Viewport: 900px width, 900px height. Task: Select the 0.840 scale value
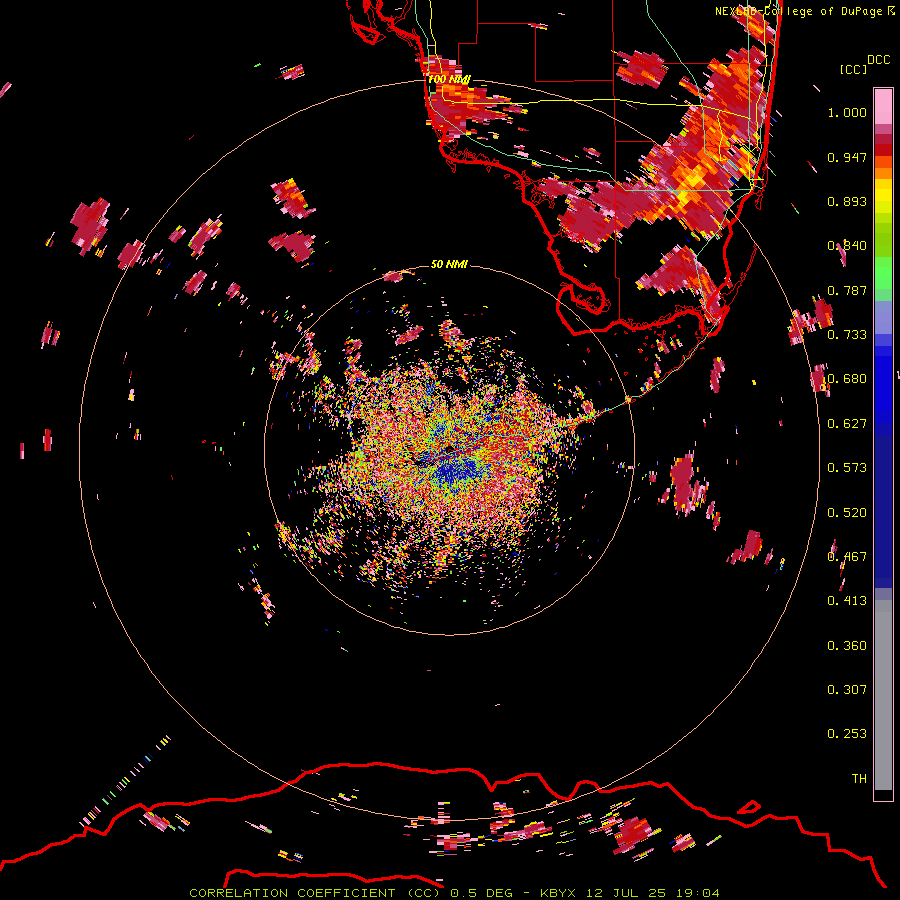847,246
